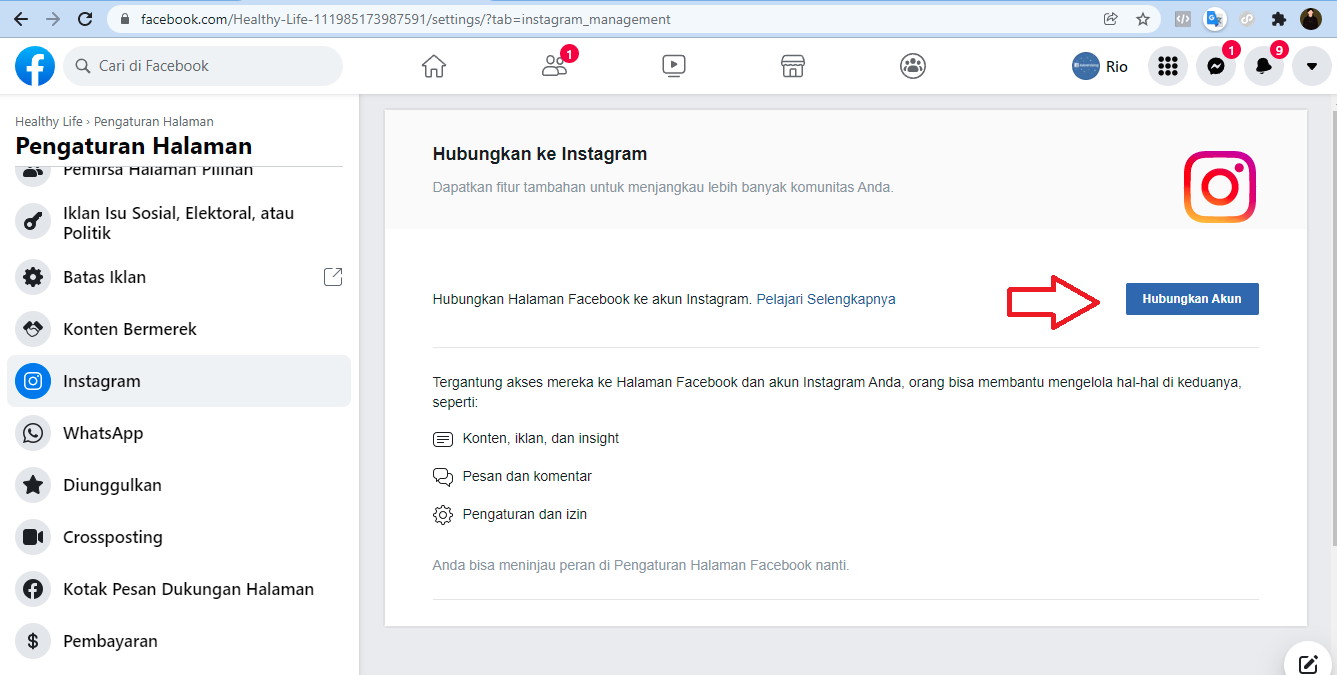Open Diunggulkan settings
The height and width of the screenshot is (675, 1337).
[179, 485]
